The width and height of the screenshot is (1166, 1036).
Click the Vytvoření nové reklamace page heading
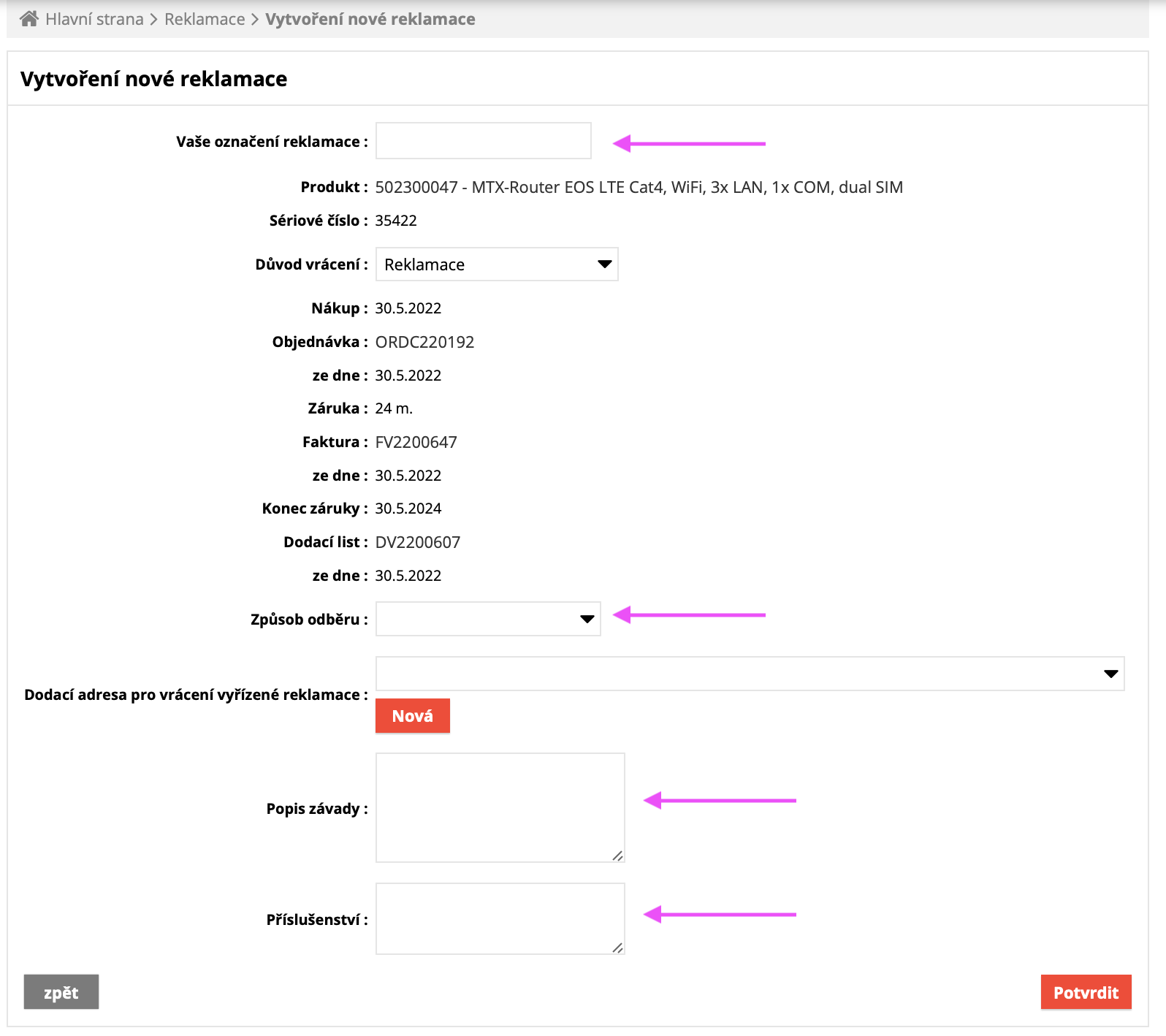pyautogui.click(x=154, y=79)
